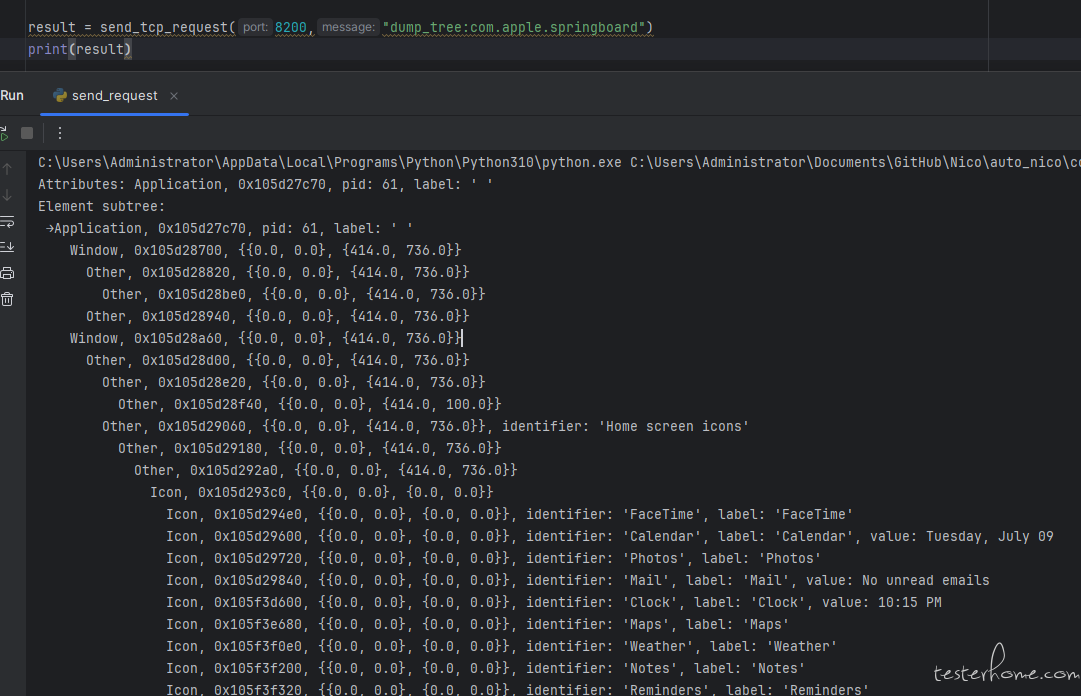Viewport: 1081px width, 696px height.
Task: Click the line 'Other, 0x105d28f40'
Action: (310, 405)
